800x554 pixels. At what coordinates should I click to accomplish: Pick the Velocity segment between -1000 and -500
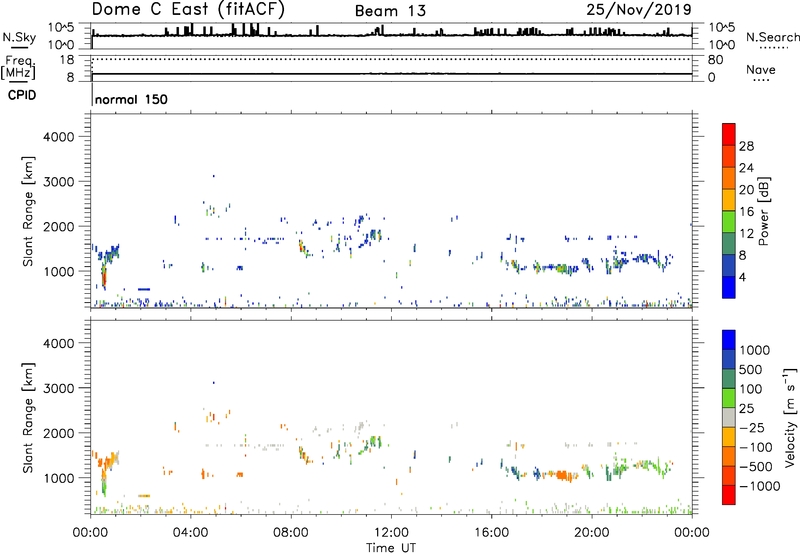729,475
